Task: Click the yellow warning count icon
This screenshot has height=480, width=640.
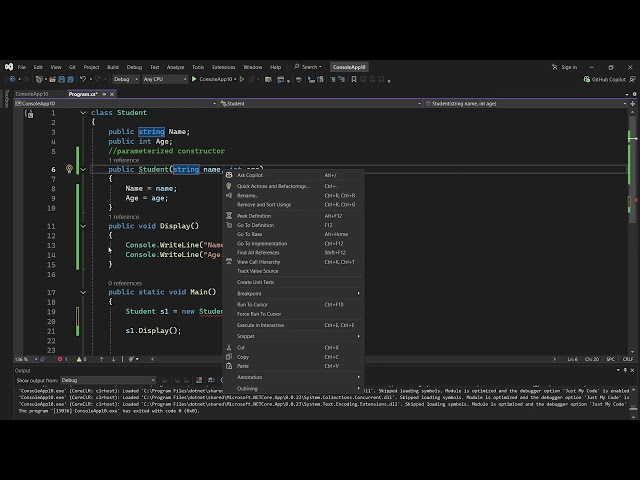Action: click(x=79, y=359)
